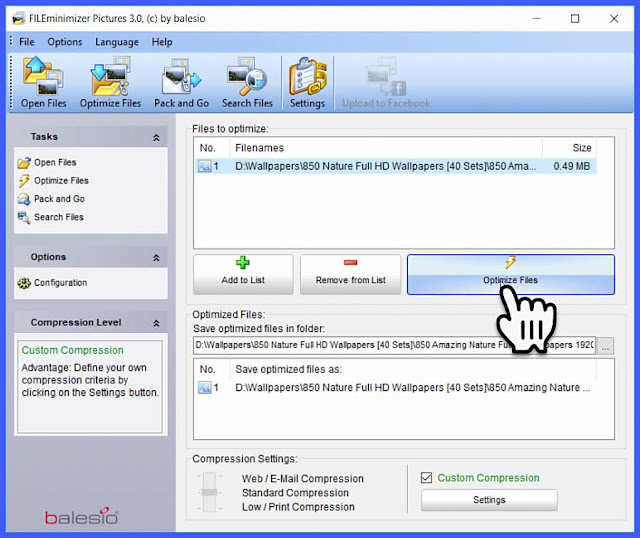Select the output path in Save optimized files row 1
This screenshot has height=538, width=640.
click(x=412, y=387)
